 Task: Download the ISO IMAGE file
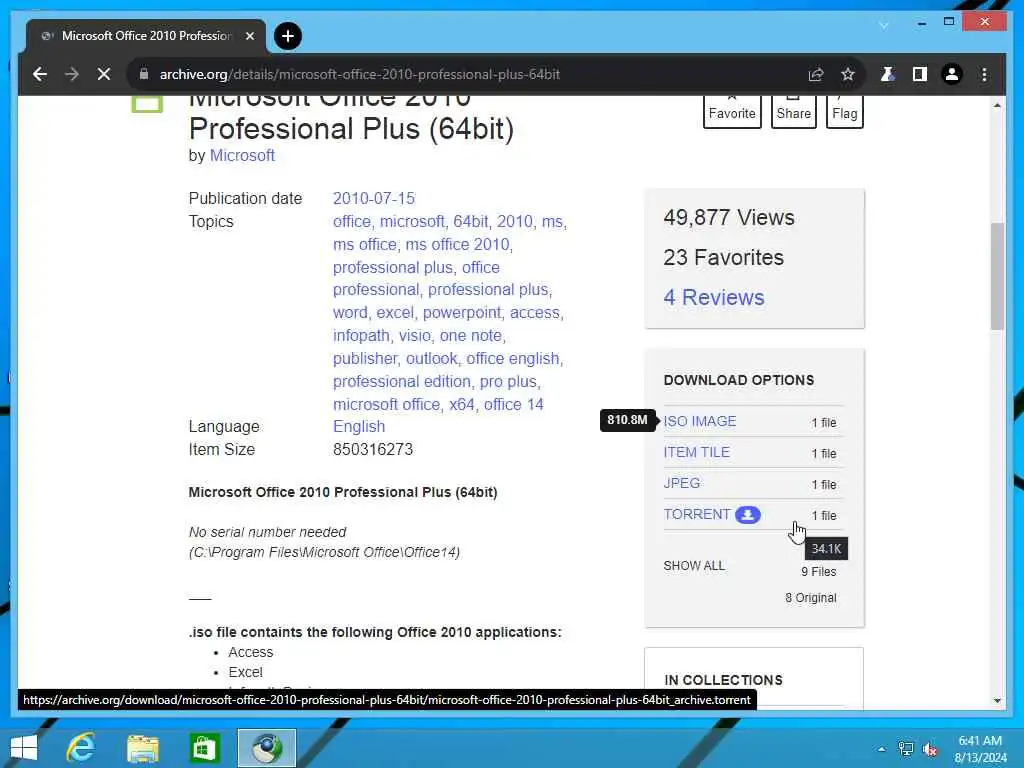699,421
